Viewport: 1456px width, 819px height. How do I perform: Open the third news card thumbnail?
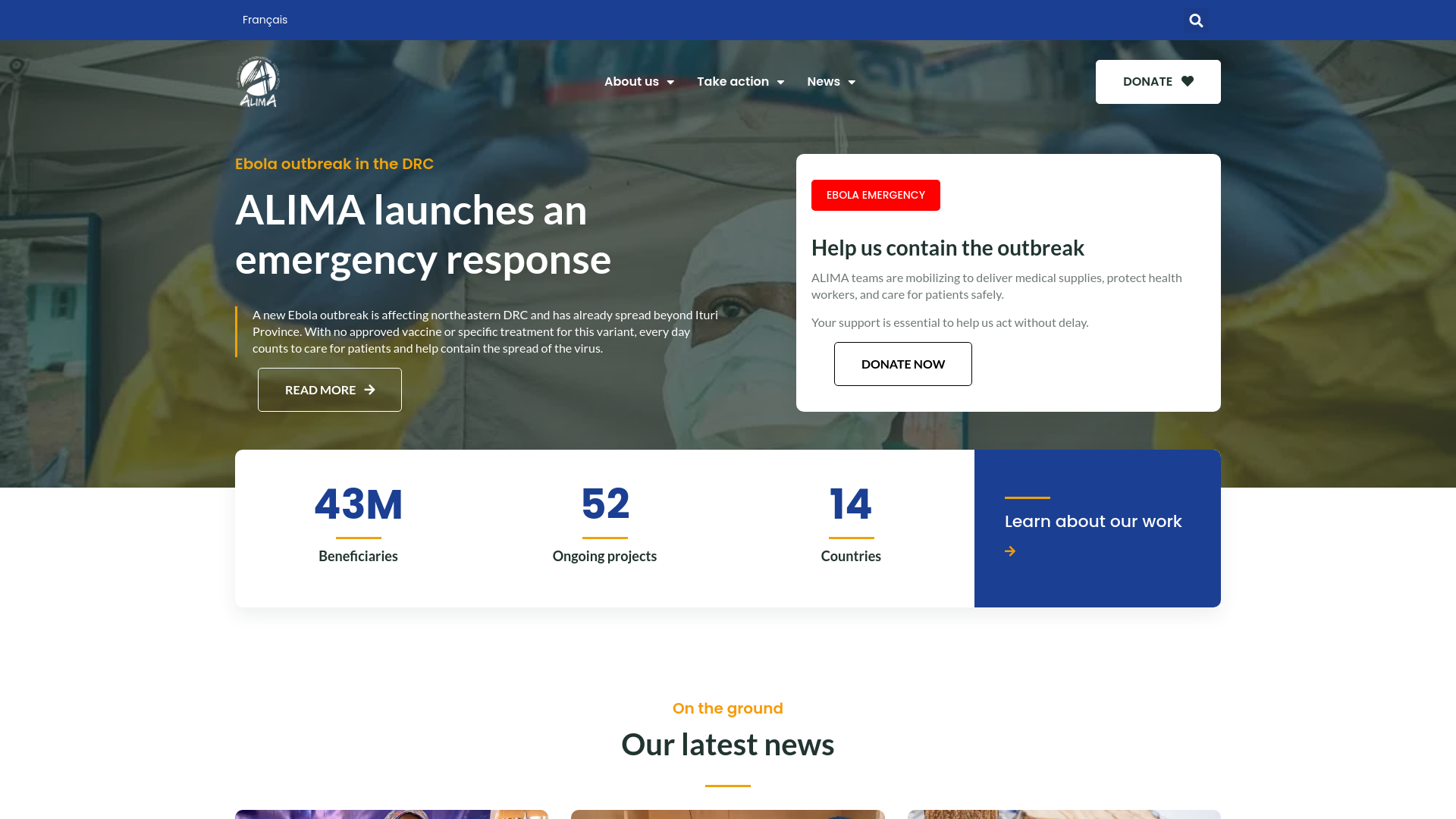pos(1064,814)
